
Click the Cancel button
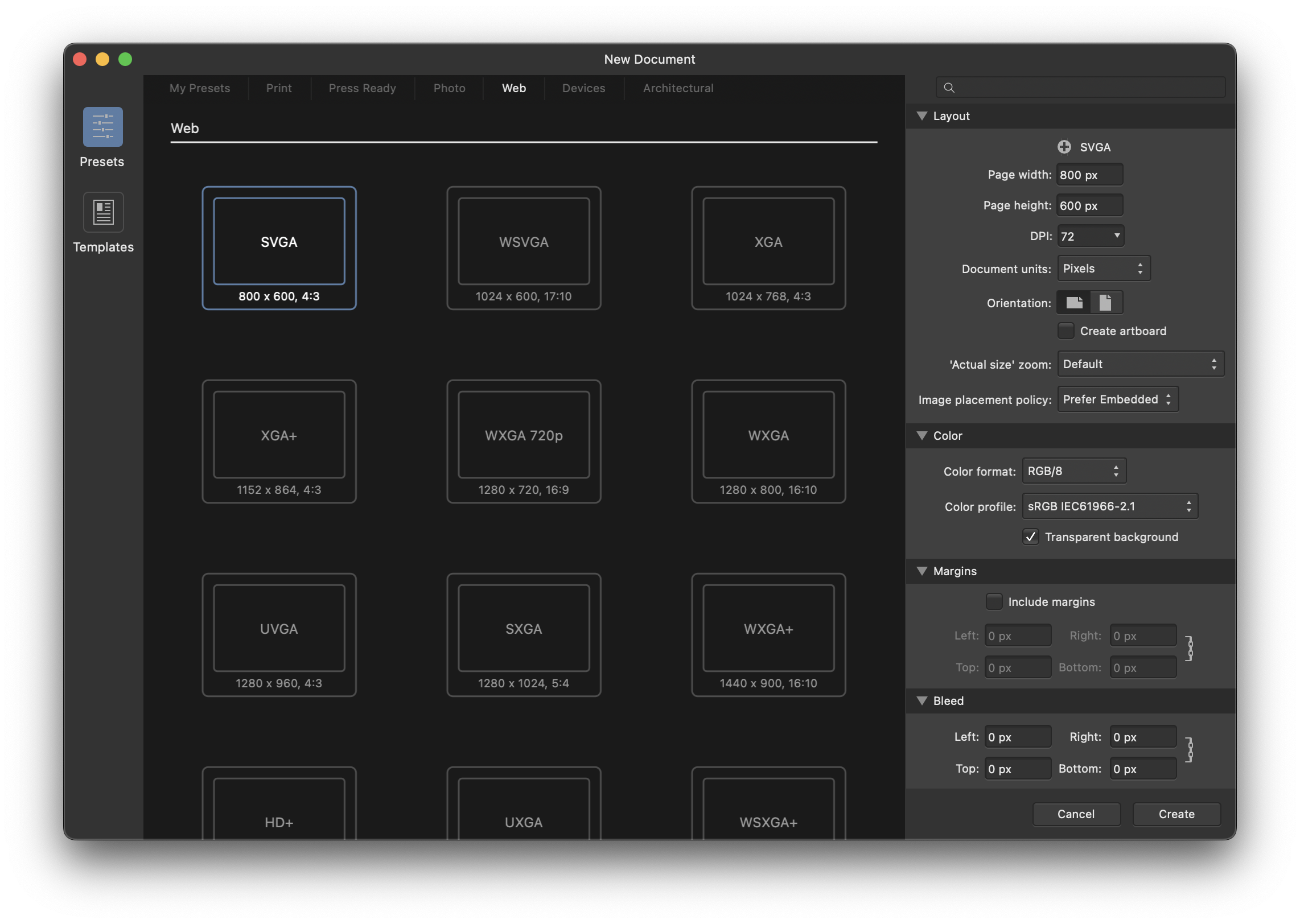(x=1076, y=814)
